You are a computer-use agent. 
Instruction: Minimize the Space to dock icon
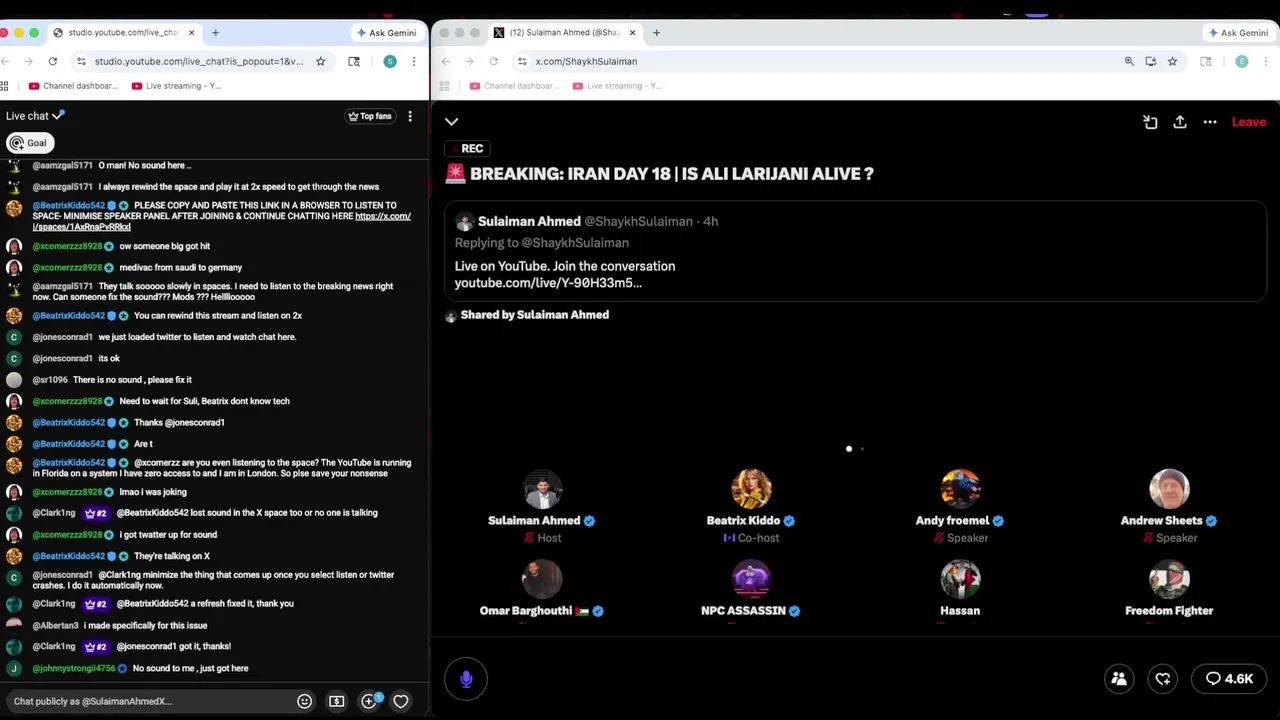[1150, 122]
